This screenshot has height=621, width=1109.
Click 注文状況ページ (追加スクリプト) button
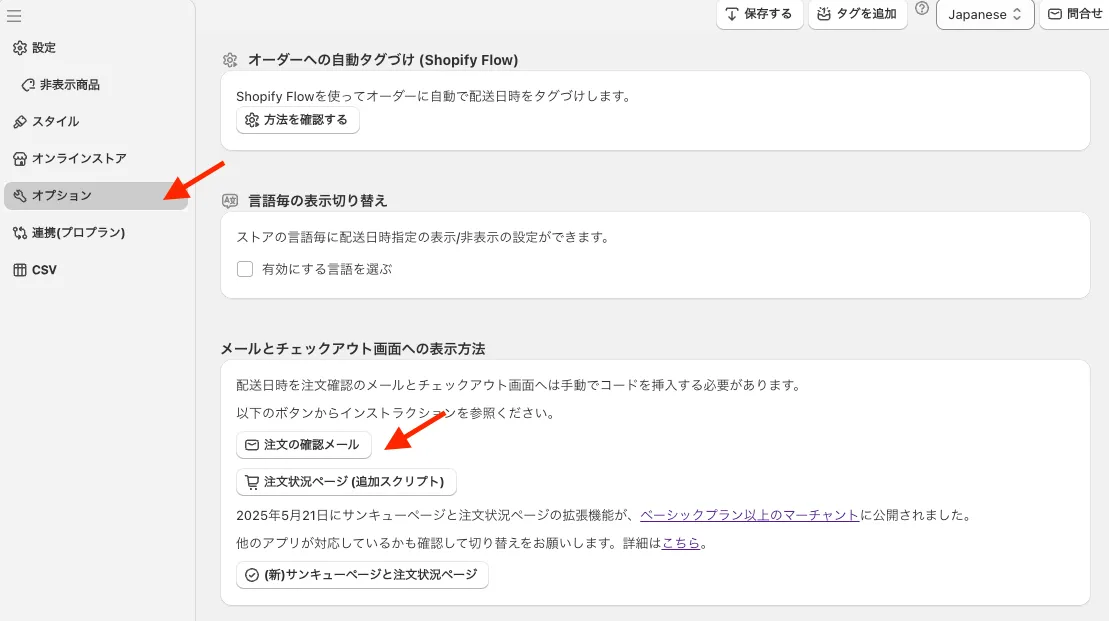(346, 482)
